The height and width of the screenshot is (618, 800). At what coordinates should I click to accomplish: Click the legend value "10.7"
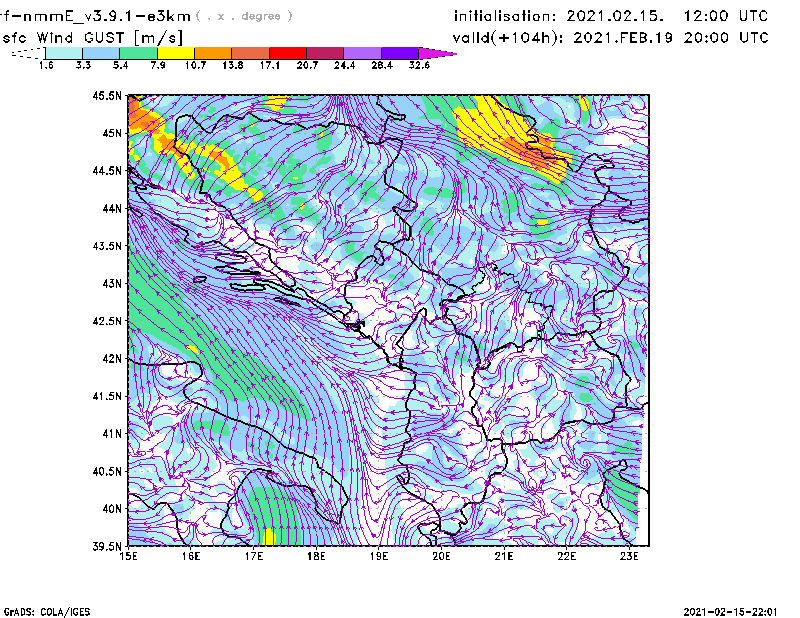coord(195,65)
